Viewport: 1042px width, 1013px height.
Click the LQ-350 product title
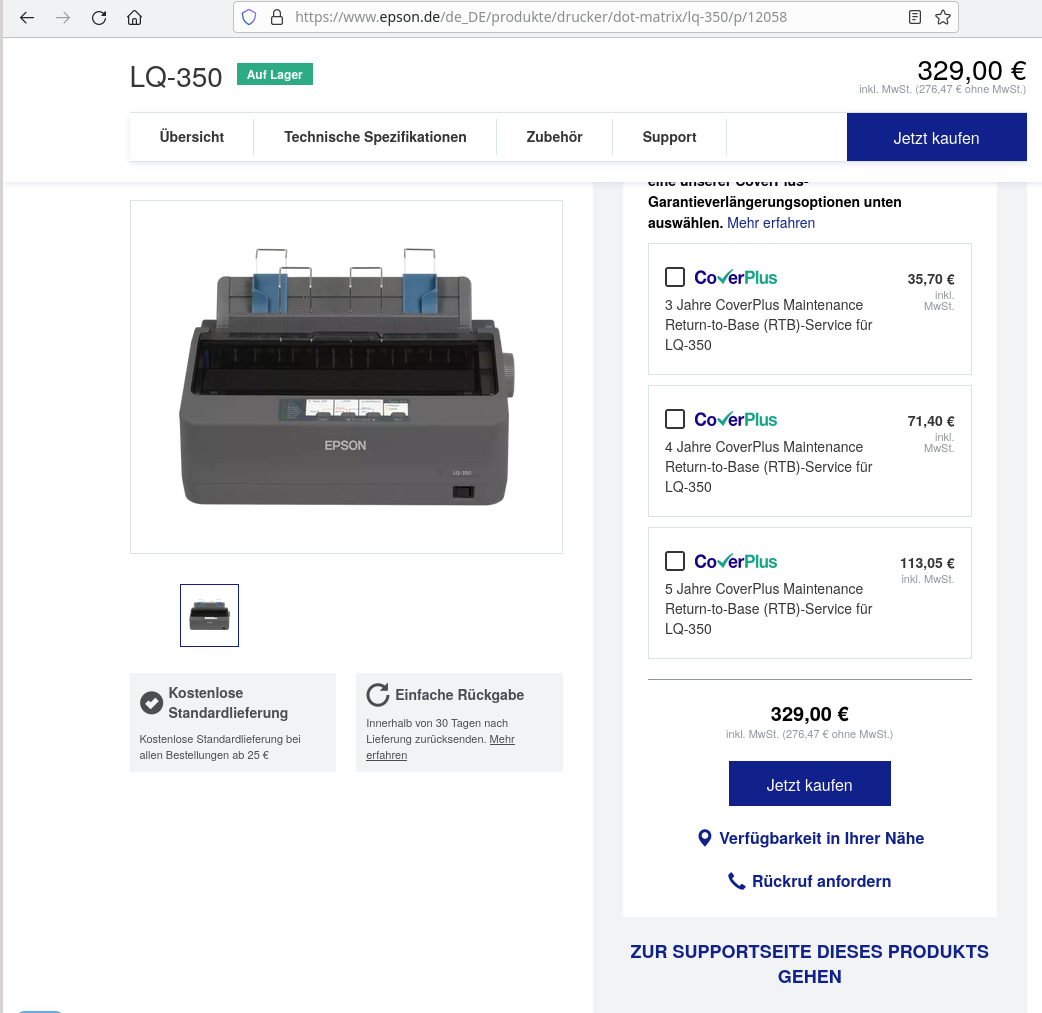click(175, 77)
